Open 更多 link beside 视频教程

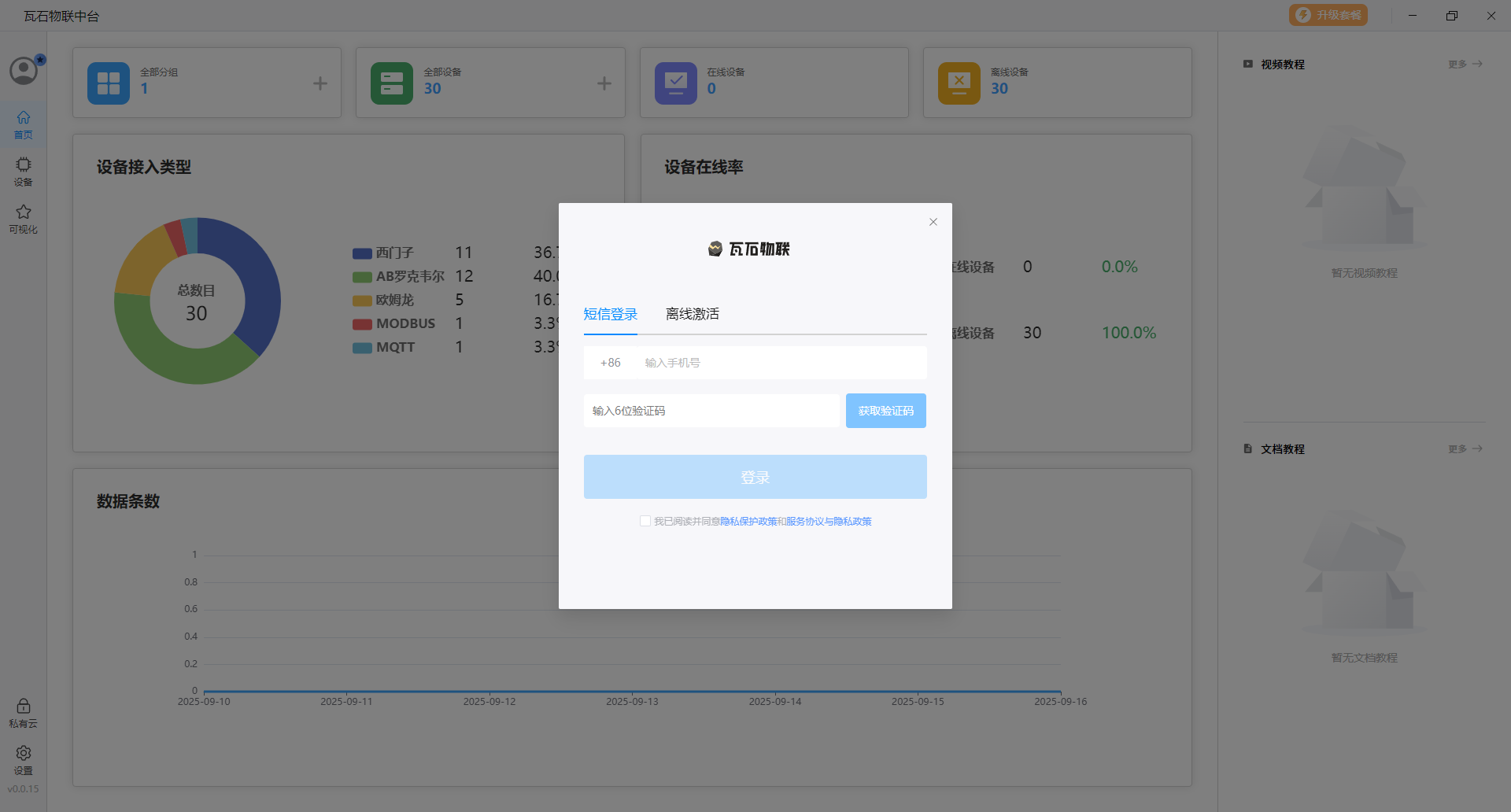point(1465,64)
